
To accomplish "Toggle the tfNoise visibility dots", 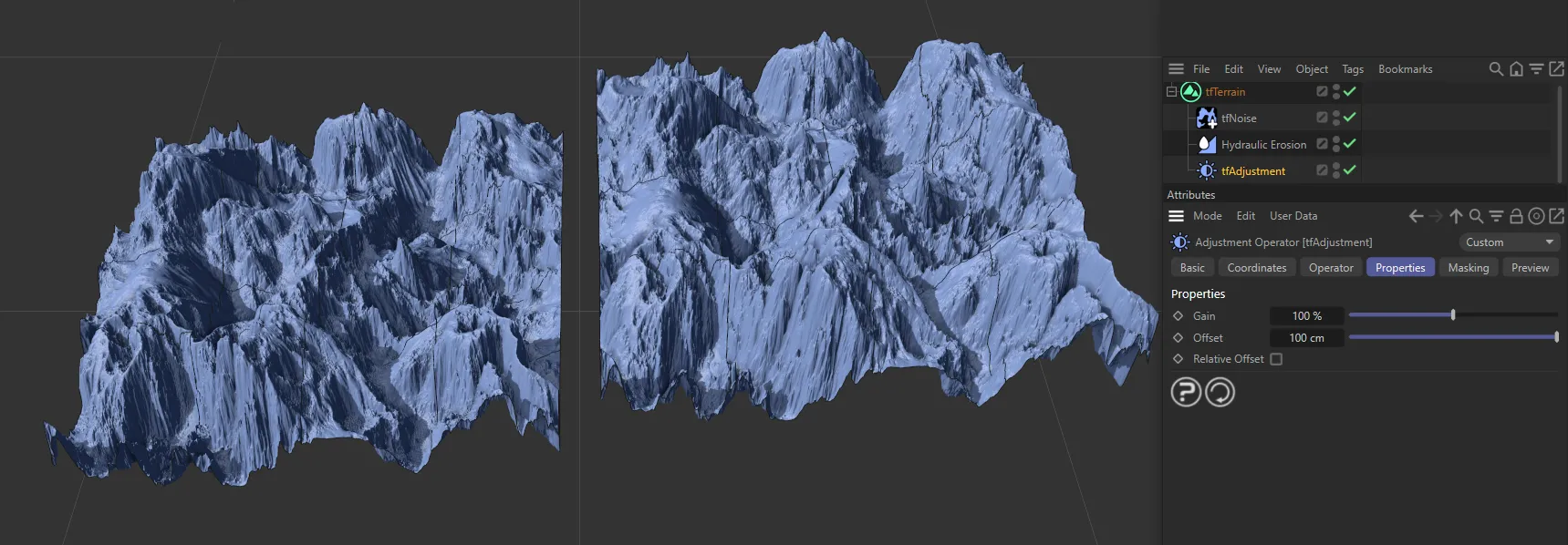I will pos(1336,118).
